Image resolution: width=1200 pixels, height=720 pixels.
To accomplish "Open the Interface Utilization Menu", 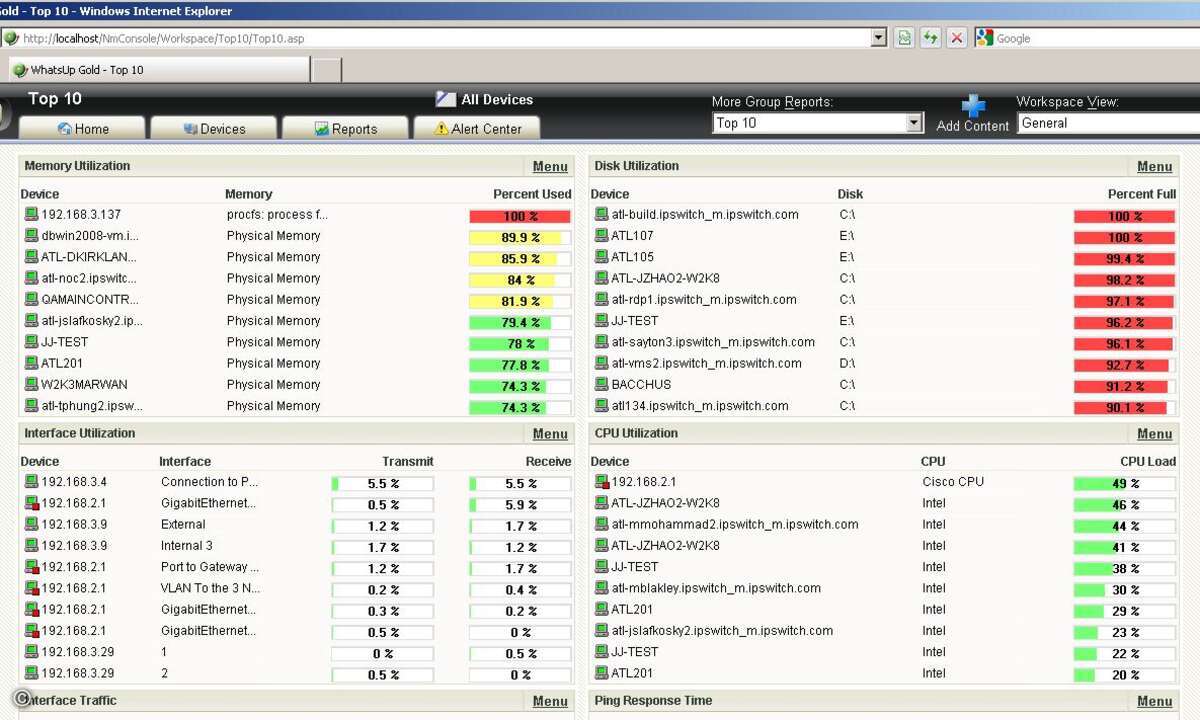I will (550, 434).
